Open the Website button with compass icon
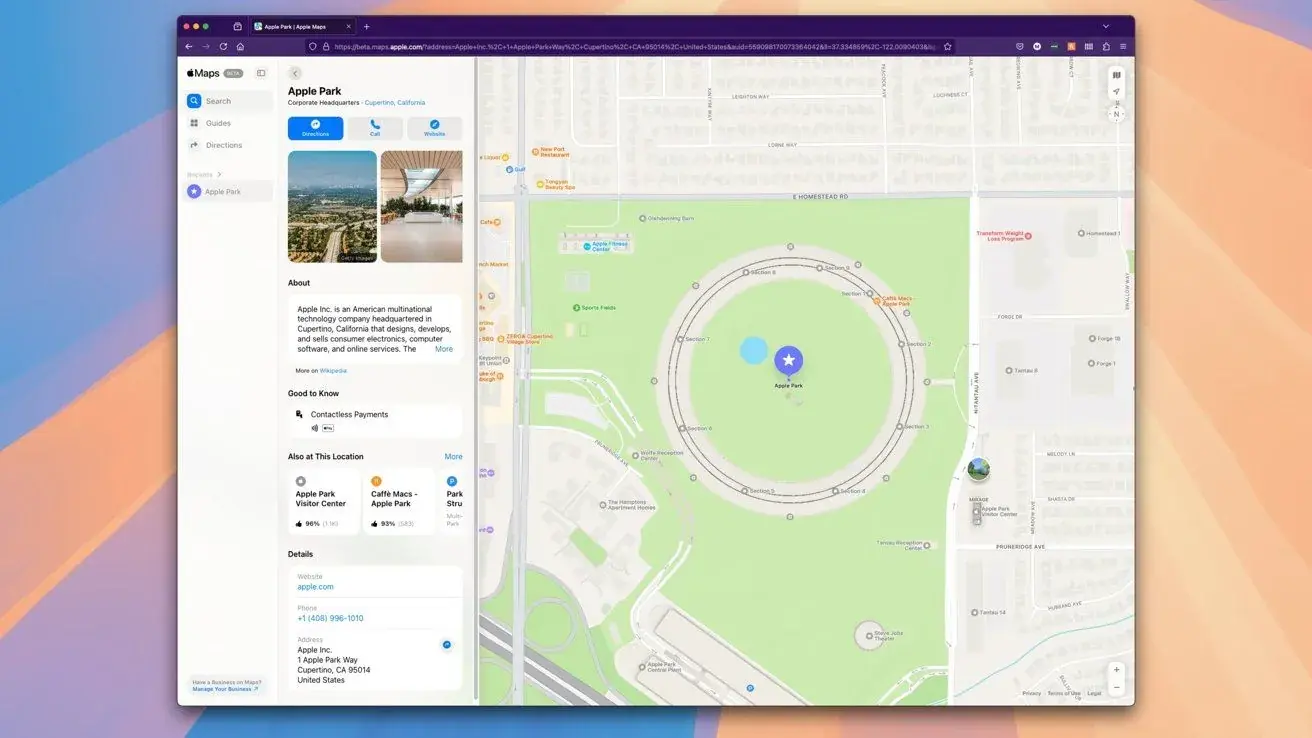 (x=434, y=128)
